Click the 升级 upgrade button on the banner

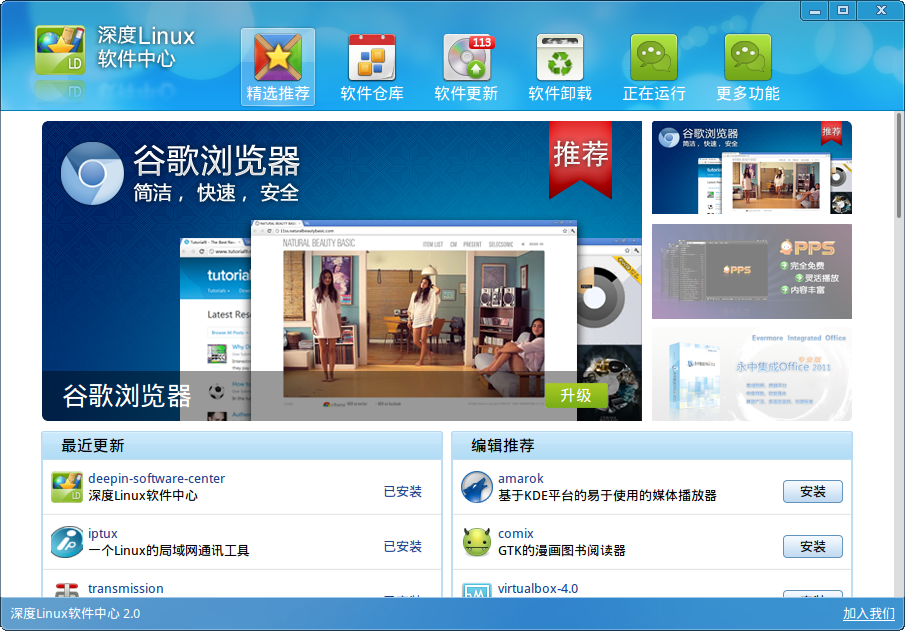pos(576,395)
